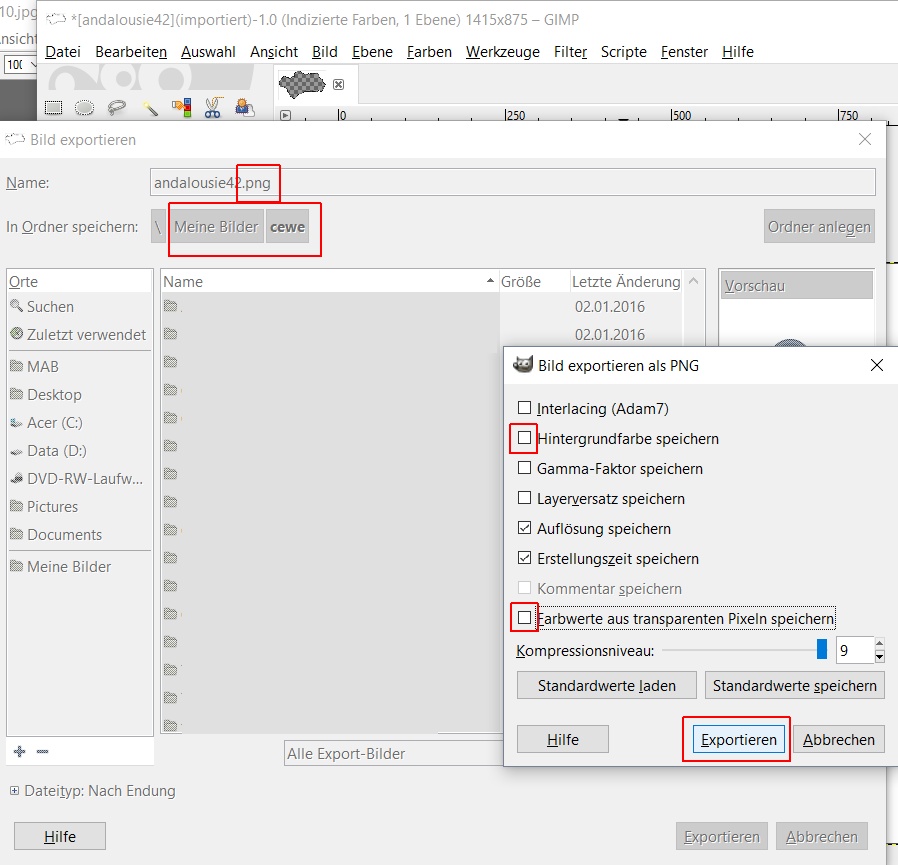Viewport: 898px width, 865px height.
Task: Select the Foreground Select tool
Action: coord(245,107)
